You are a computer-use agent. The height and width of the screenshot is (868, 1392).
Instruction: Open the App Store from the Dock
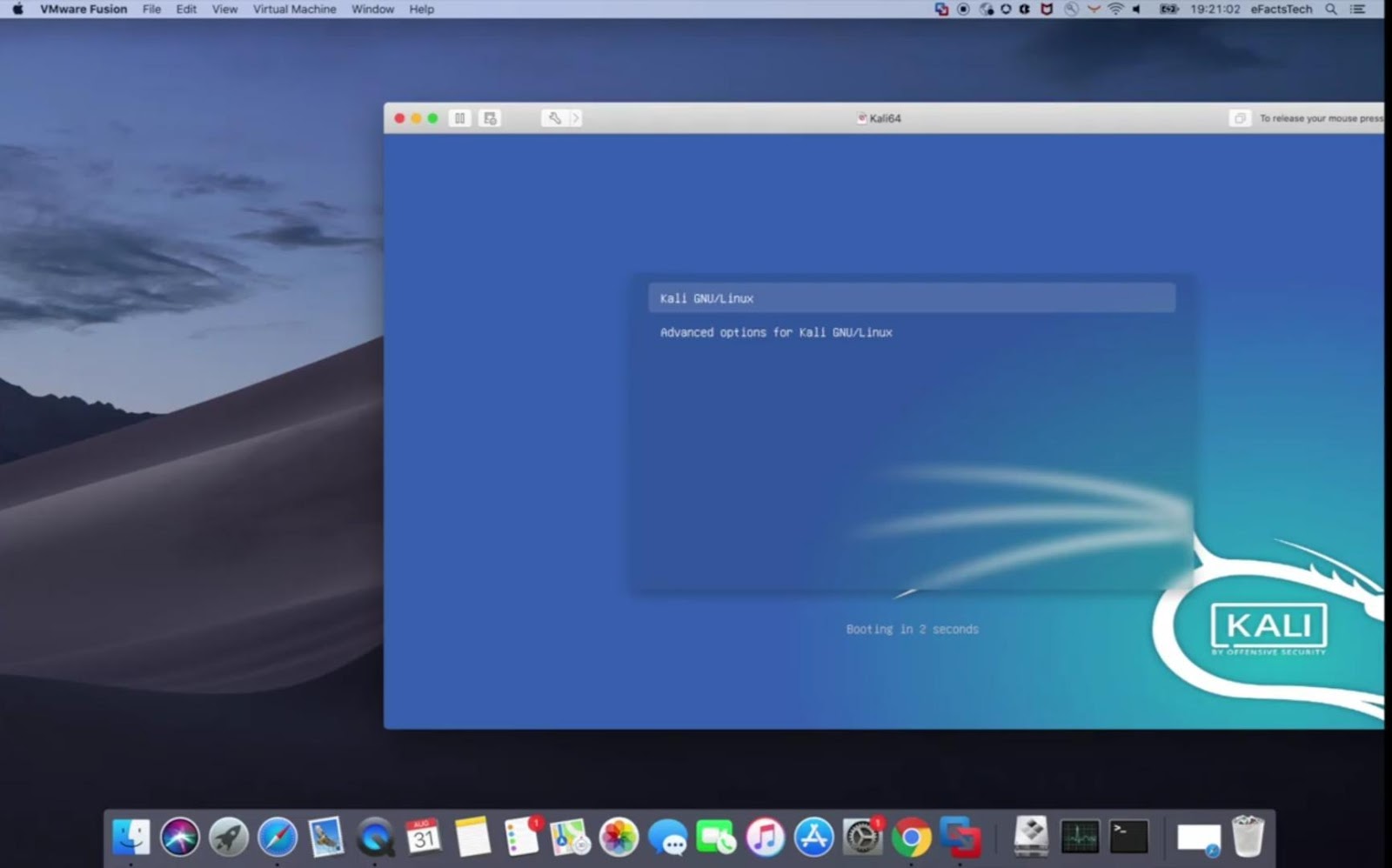tap(813, 837)
